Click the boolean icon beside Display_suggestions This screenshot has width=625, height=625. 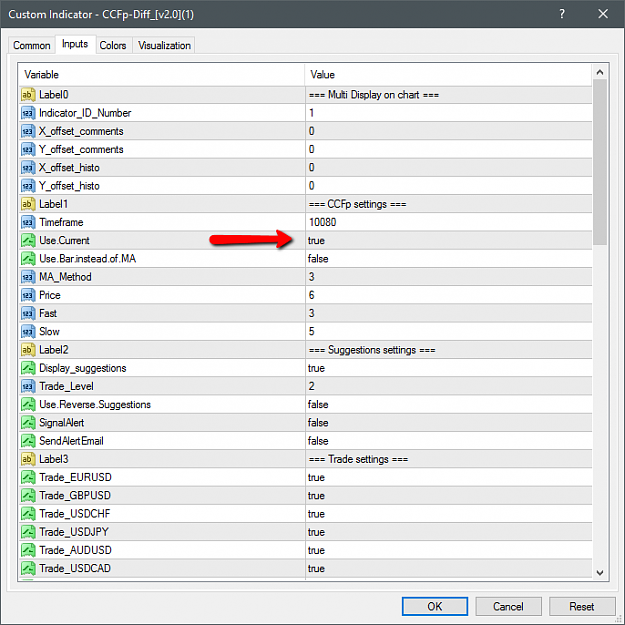[28, 368]
